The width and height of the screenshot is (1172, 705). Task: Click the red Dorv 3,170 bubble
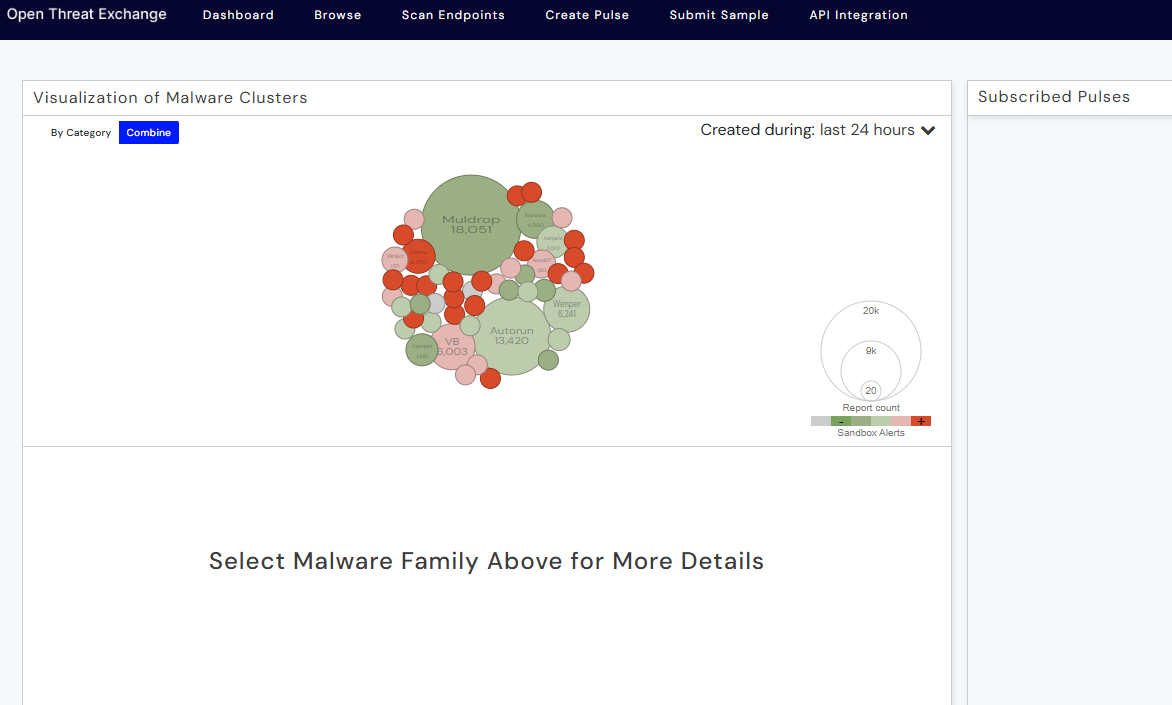[x=419, y=256]
